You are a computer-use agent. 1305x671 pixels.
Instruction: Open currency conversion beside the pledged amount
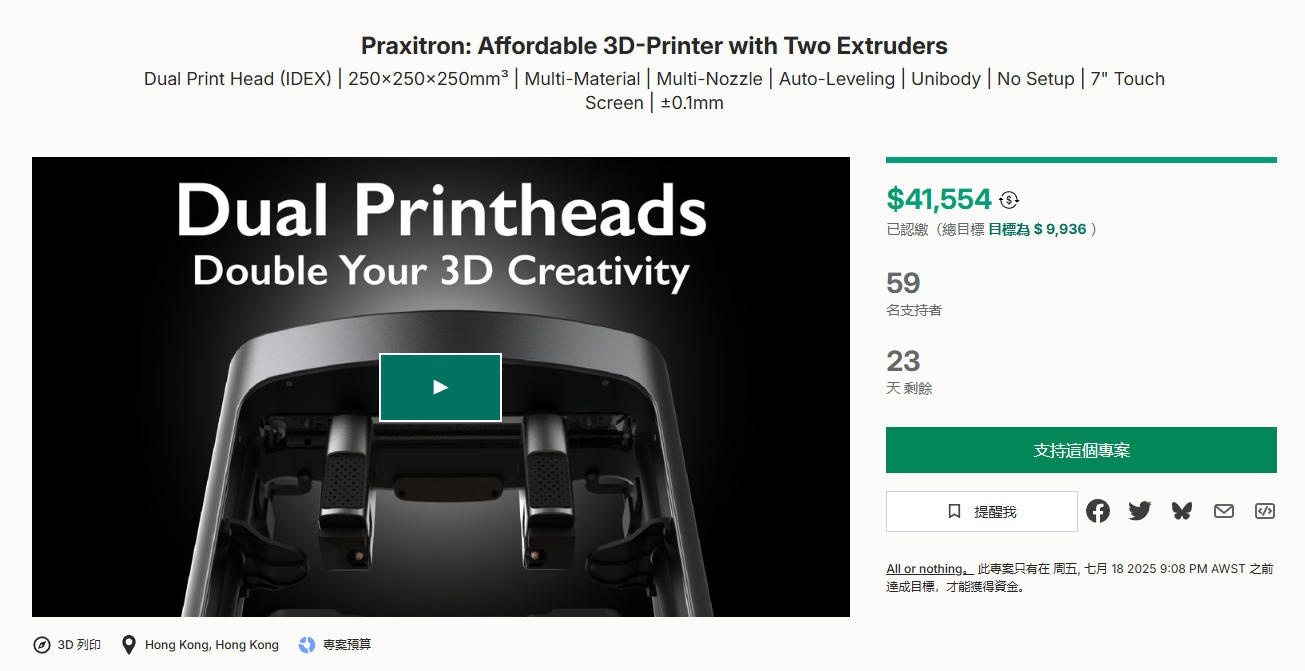coord(1009,199)
